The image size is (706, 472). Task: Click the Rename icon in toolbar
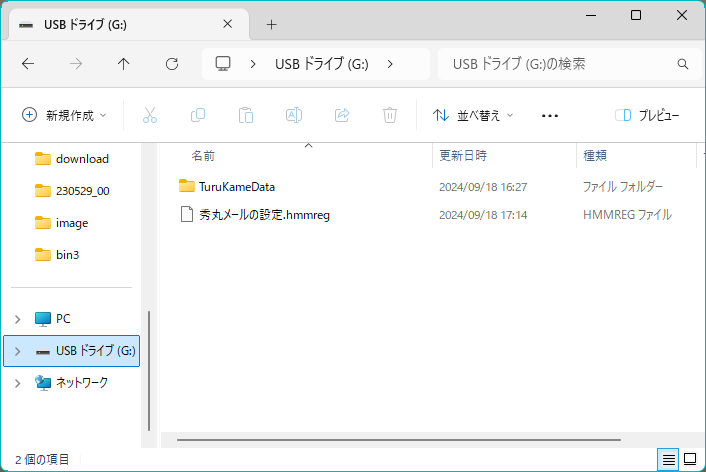coord(294,115)
